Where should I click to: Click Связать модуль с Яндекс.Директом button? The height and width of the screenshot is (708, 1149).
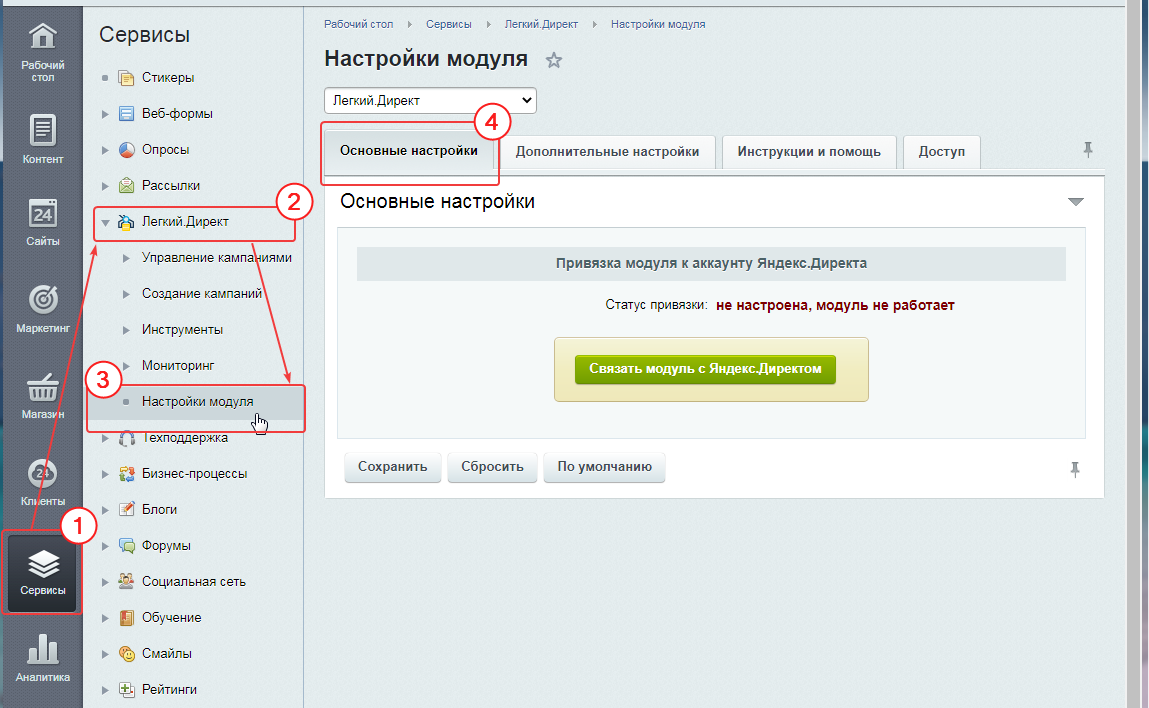(x=705, y=369)
